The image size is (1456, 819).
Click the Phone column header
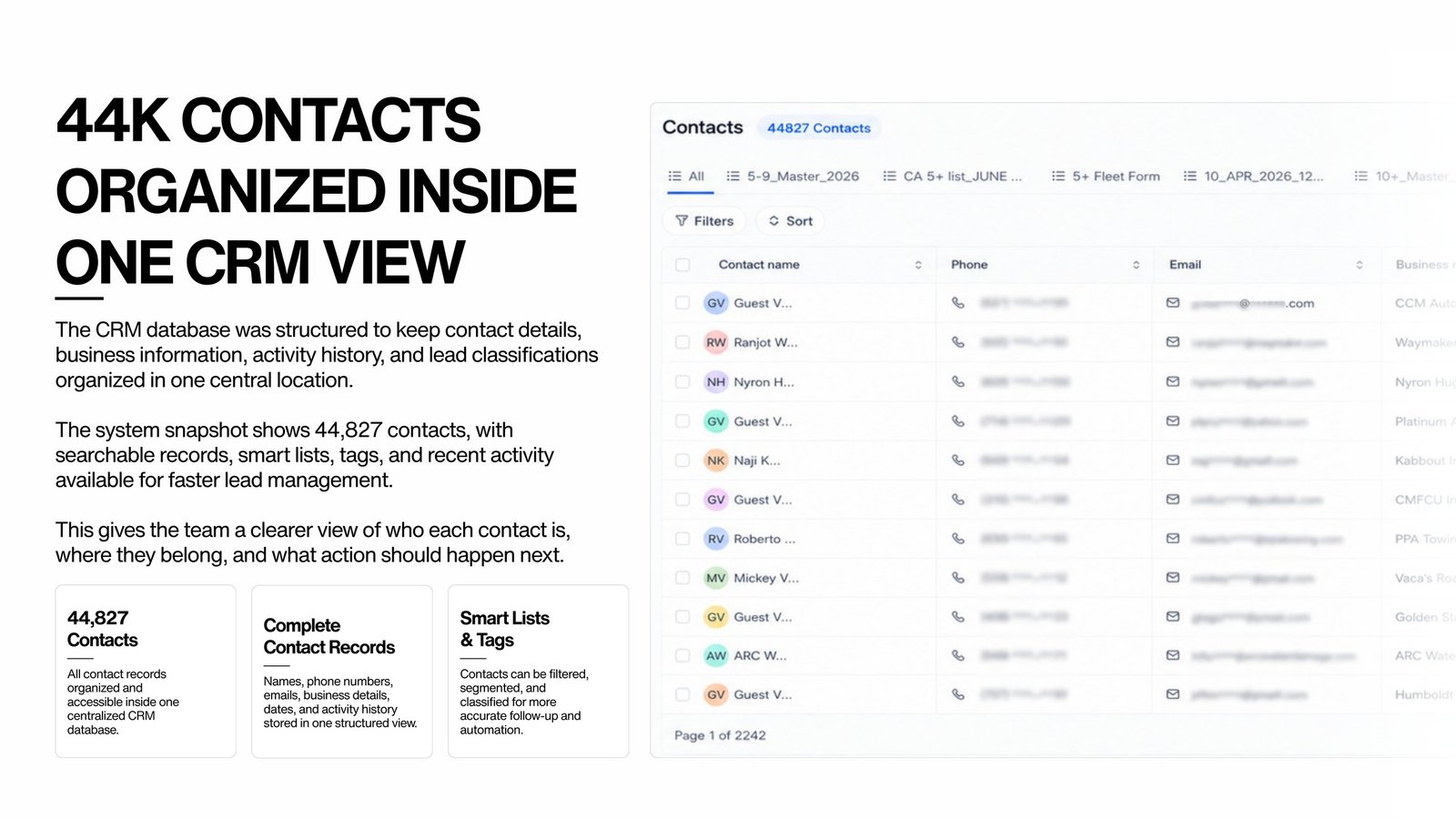tap(969, 265)
